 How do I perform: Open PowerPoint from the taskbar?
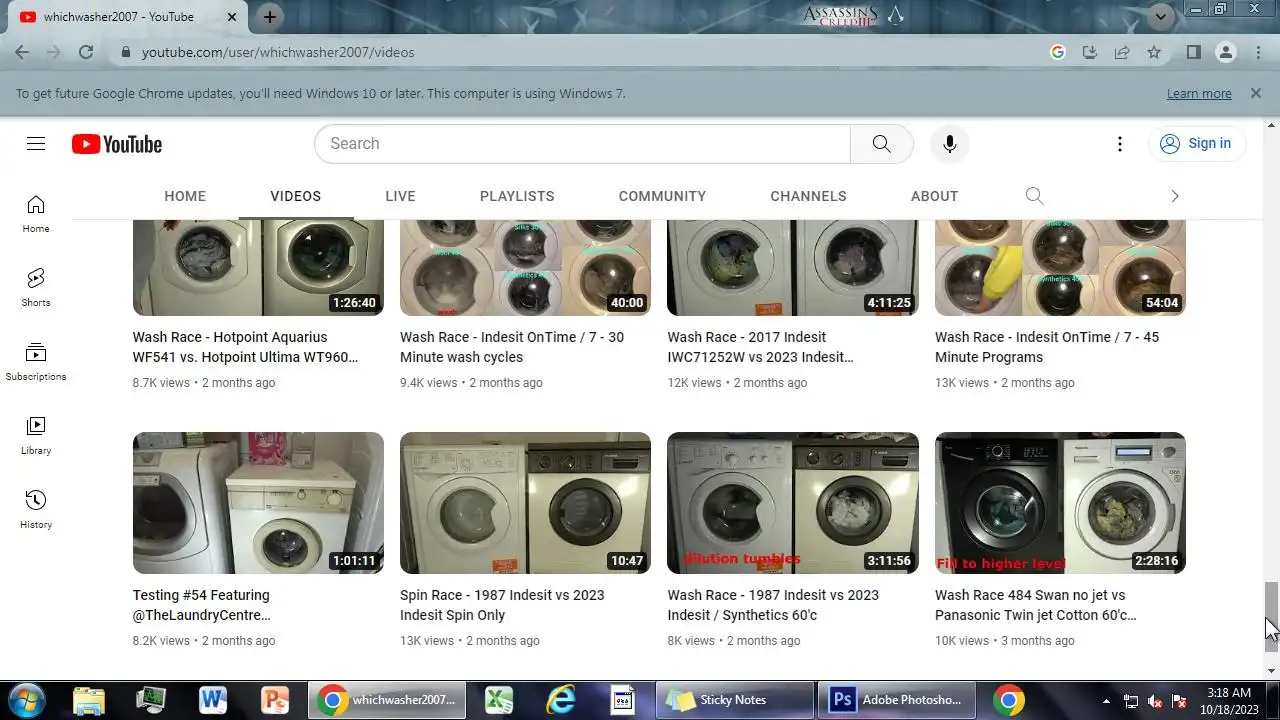[x=275, y=700]
